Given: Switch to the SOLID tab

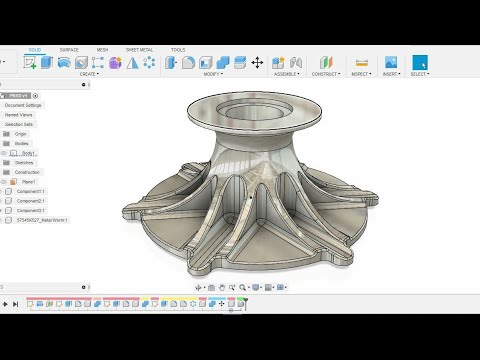Looking at the screenshot, I should point(35,50).
